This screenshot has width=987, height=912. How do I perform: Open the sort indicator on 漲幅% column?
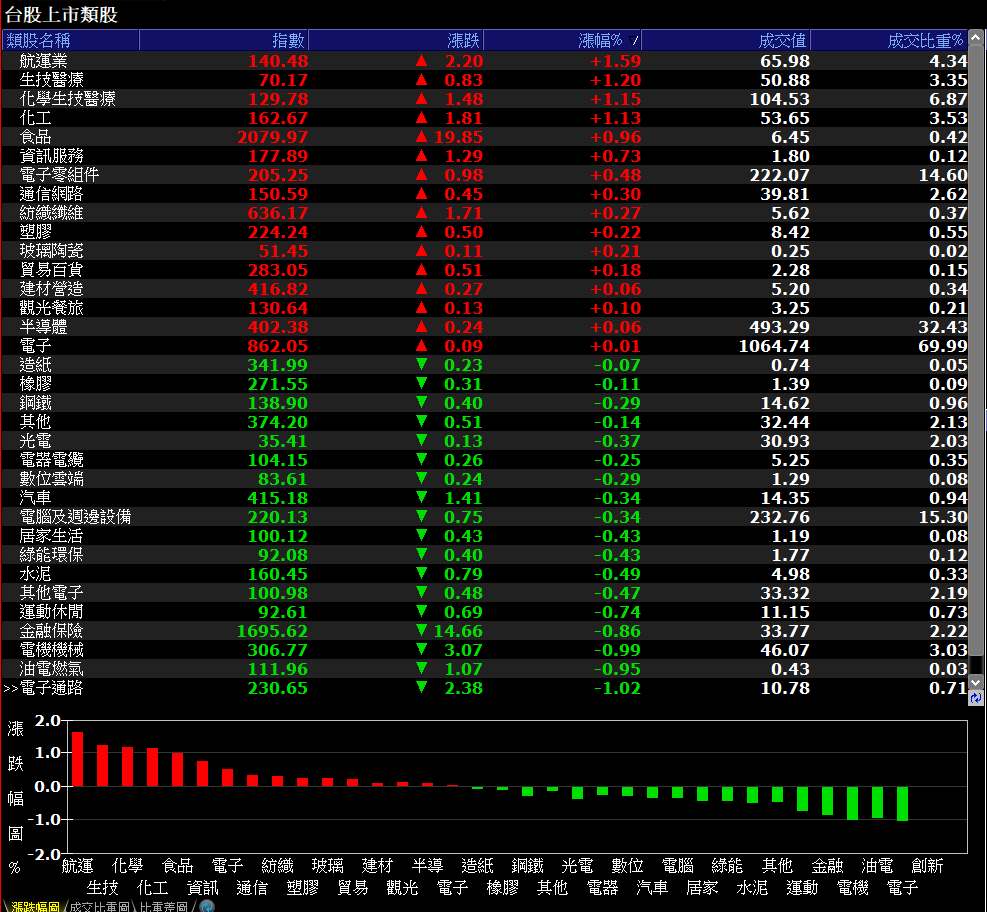point(634,41)
